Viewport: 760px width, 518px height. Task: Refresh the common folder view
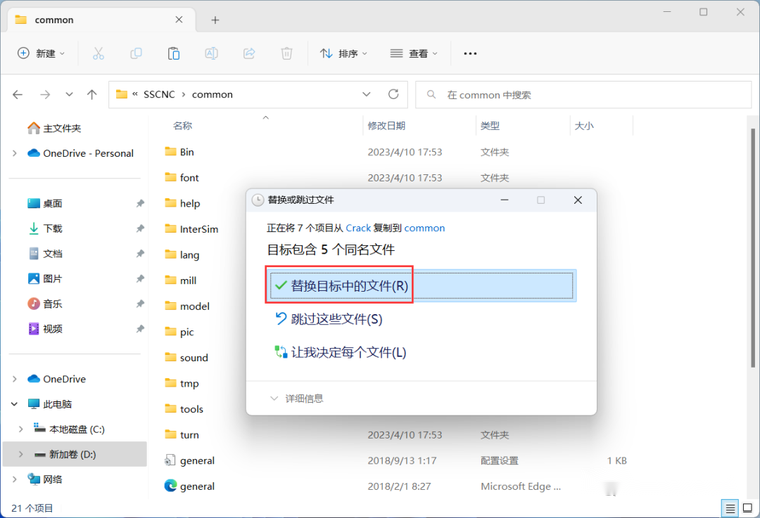(x=394, y=94)
